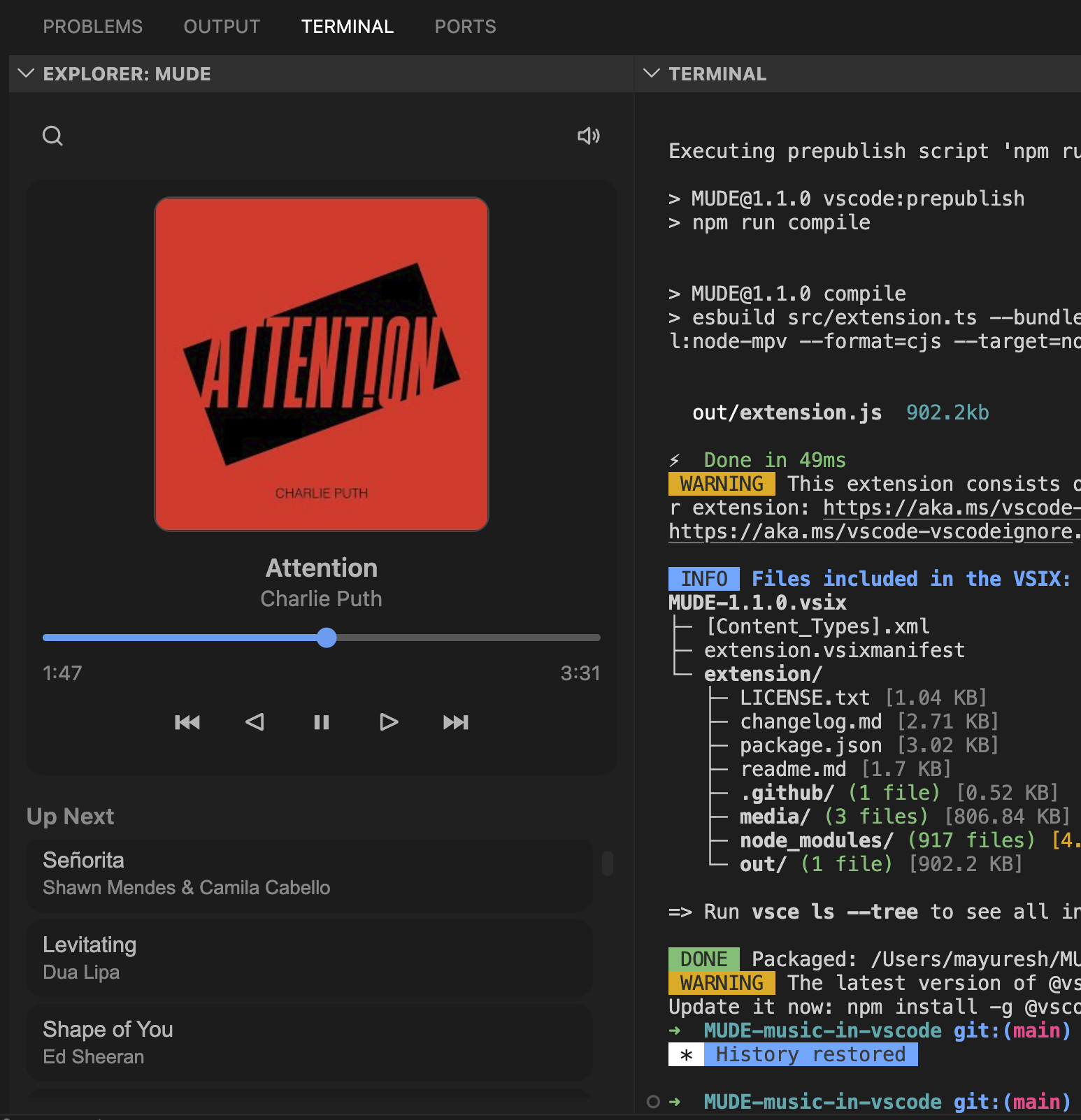Click the vsce ls --tree hint

coord(834,912)
